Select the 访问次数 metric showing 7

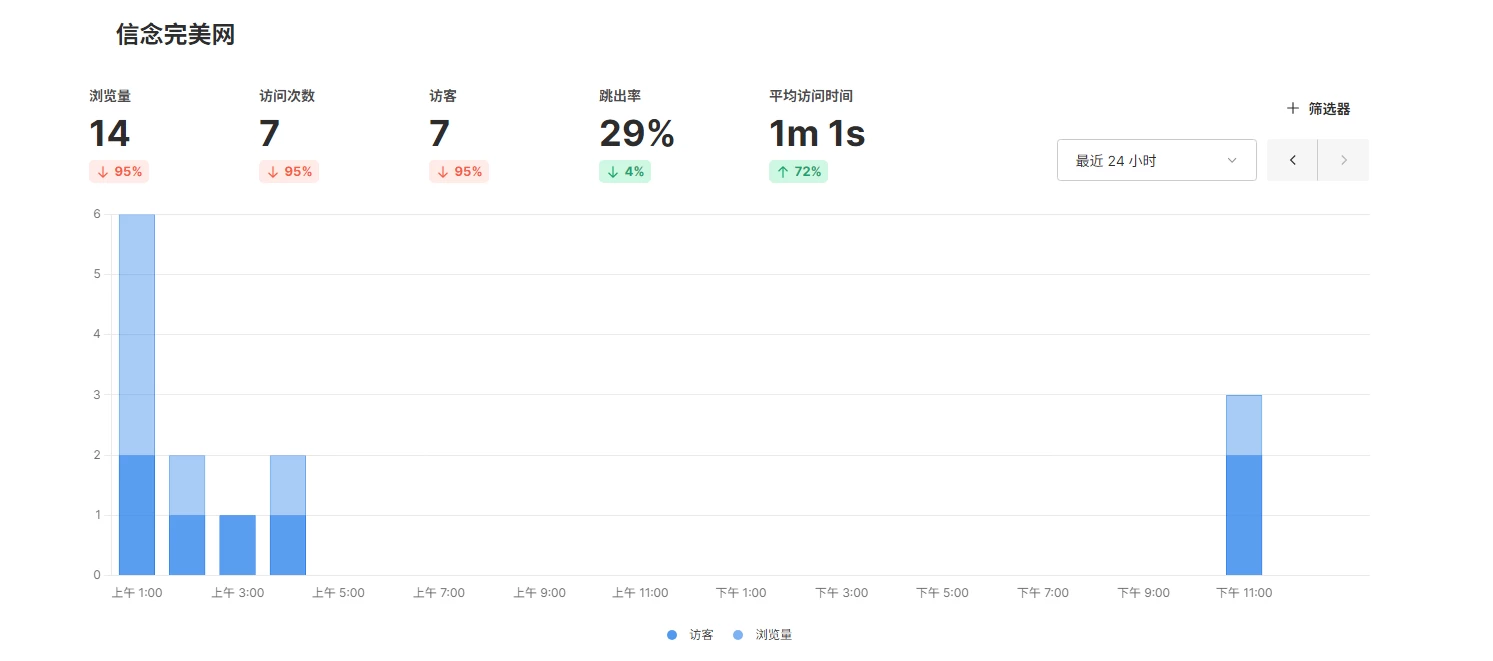[269, 133]
